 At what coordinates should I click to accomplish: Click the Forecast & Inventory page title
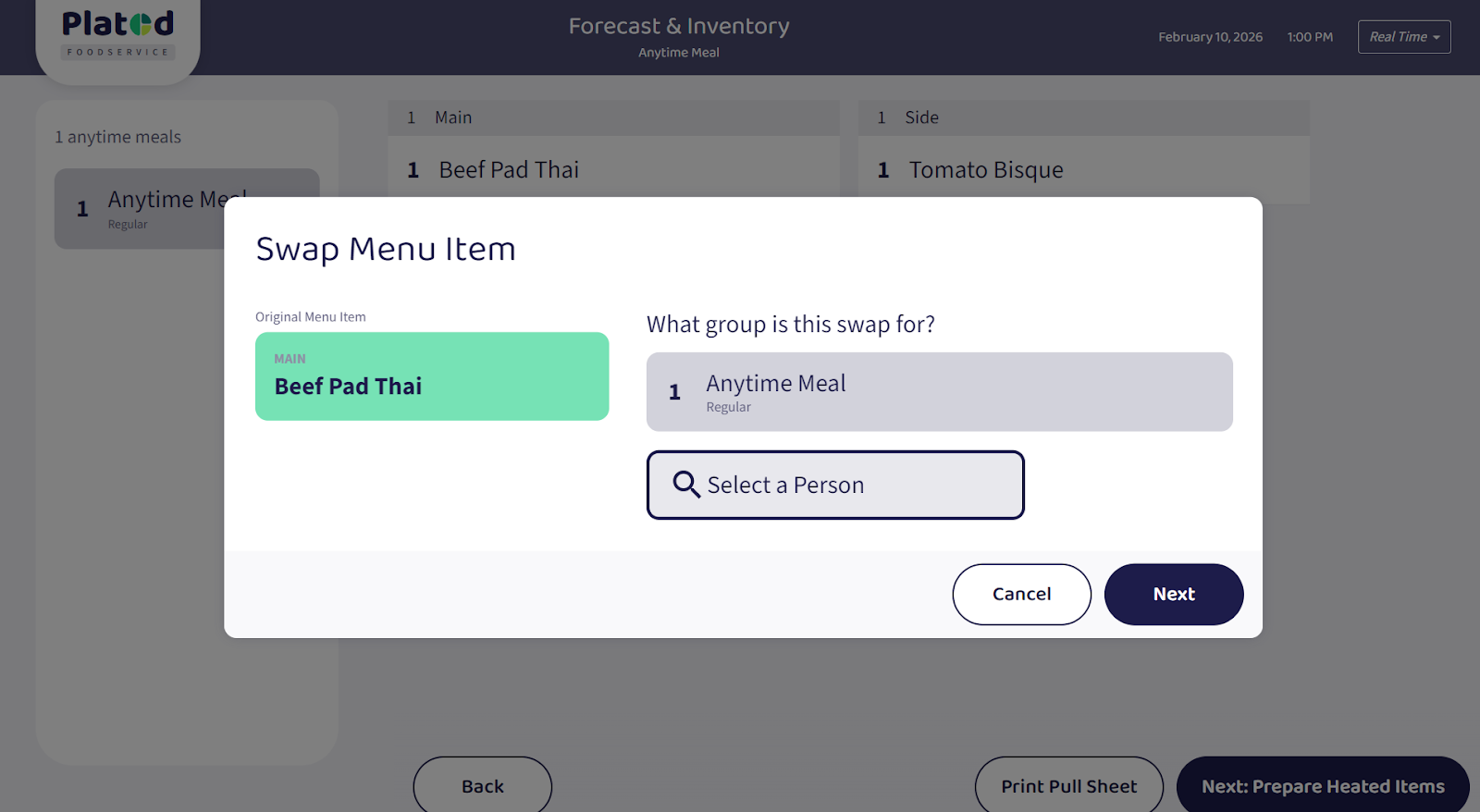(x=679, y=26)
